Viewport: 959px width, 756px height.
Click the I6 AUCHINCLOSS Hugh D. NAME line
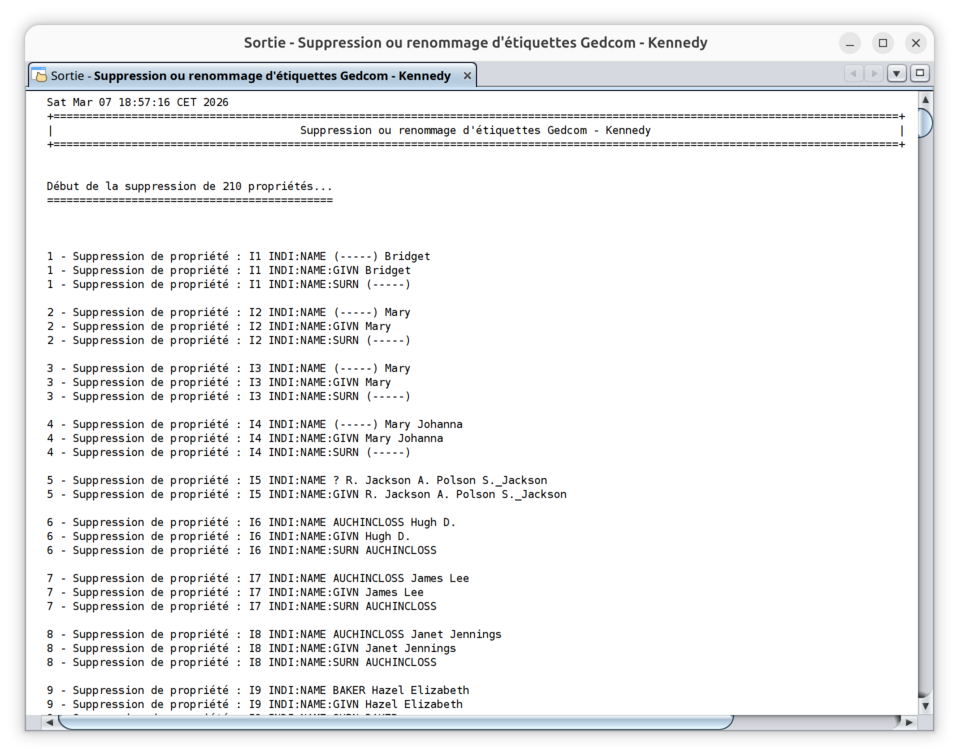(250, 523)
